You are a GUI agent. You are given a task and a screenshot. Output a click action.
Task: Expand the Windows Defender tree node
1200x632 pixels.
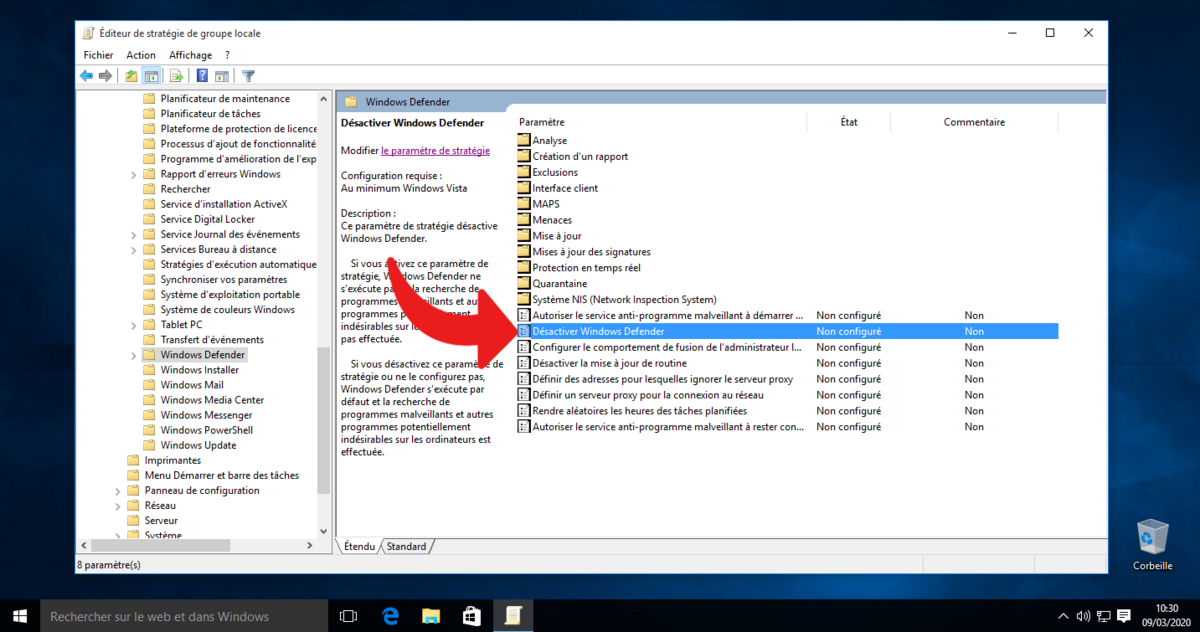(x=134, y=355)
